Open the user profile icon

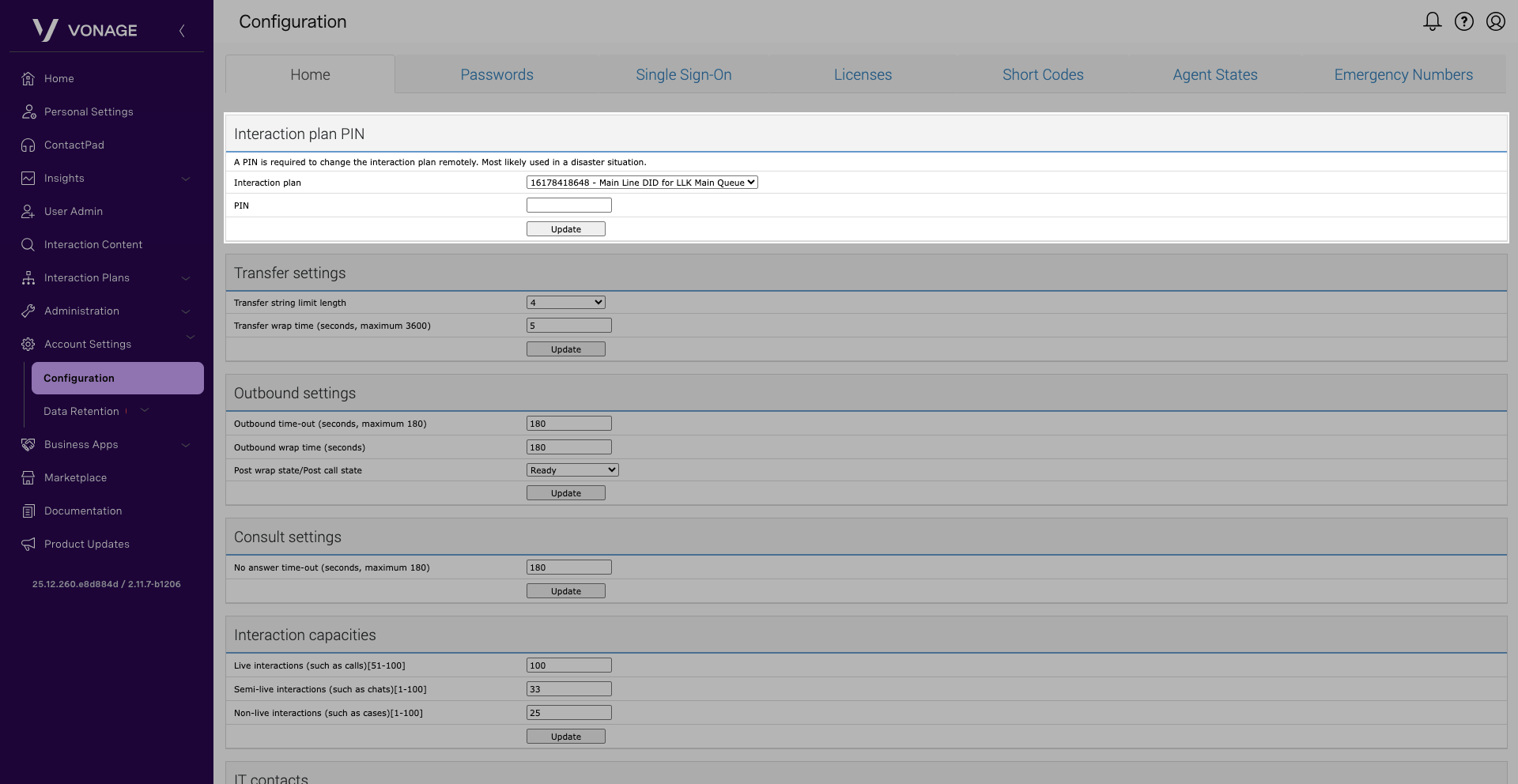(x=1495, y=21)
